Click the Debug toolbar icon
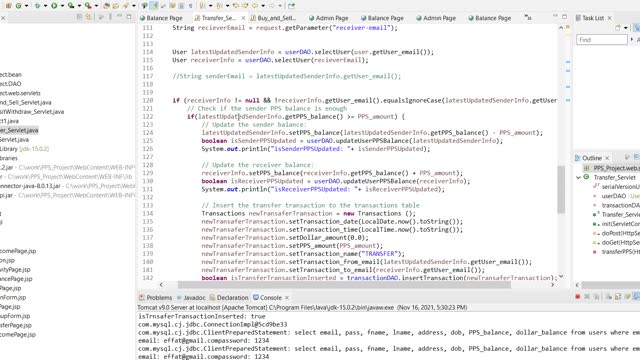This screenshot has width=640, height=360. (x=38, y=6)
